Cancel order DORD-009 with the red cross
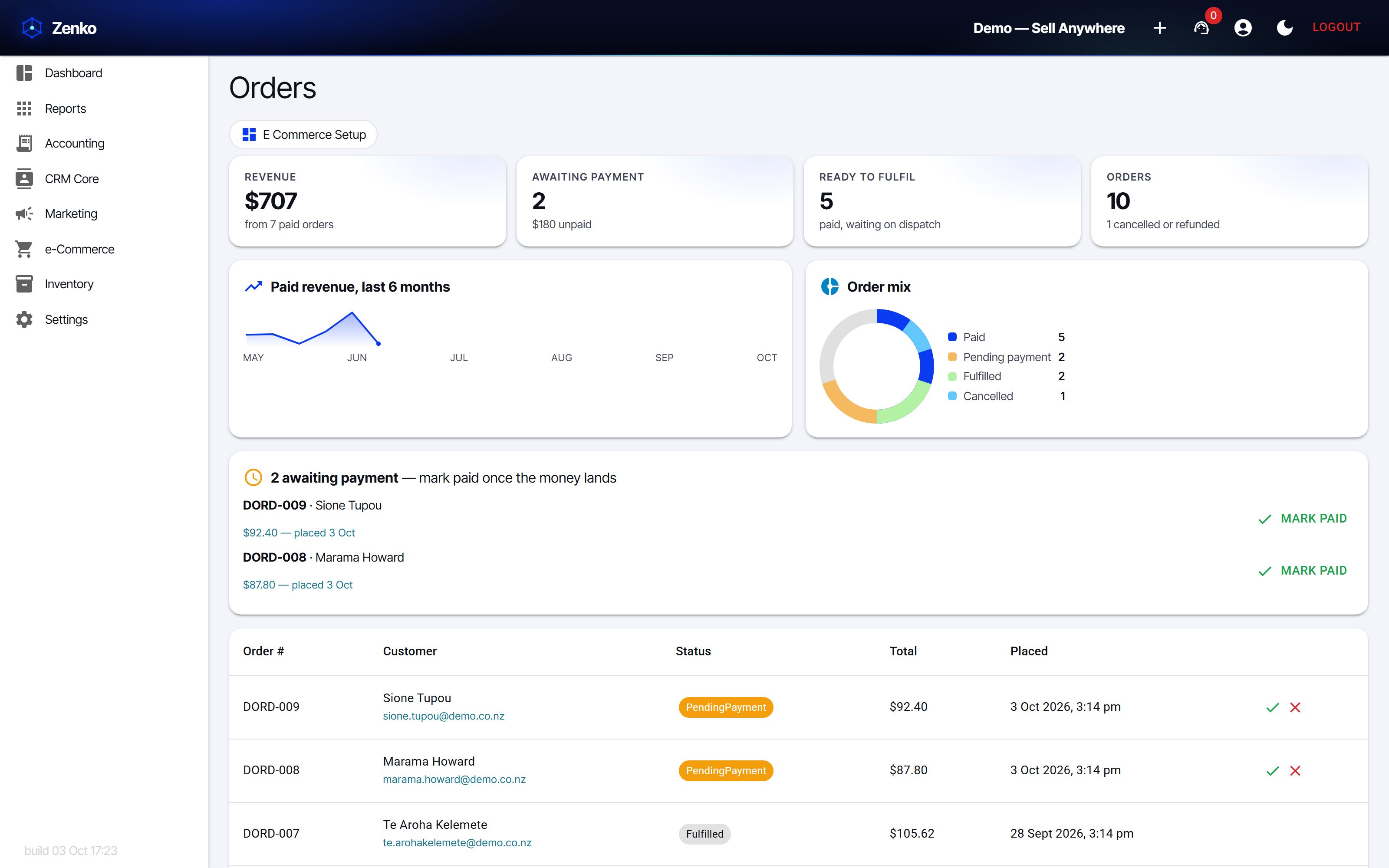1389x868 pixels. pos(1295,707)
